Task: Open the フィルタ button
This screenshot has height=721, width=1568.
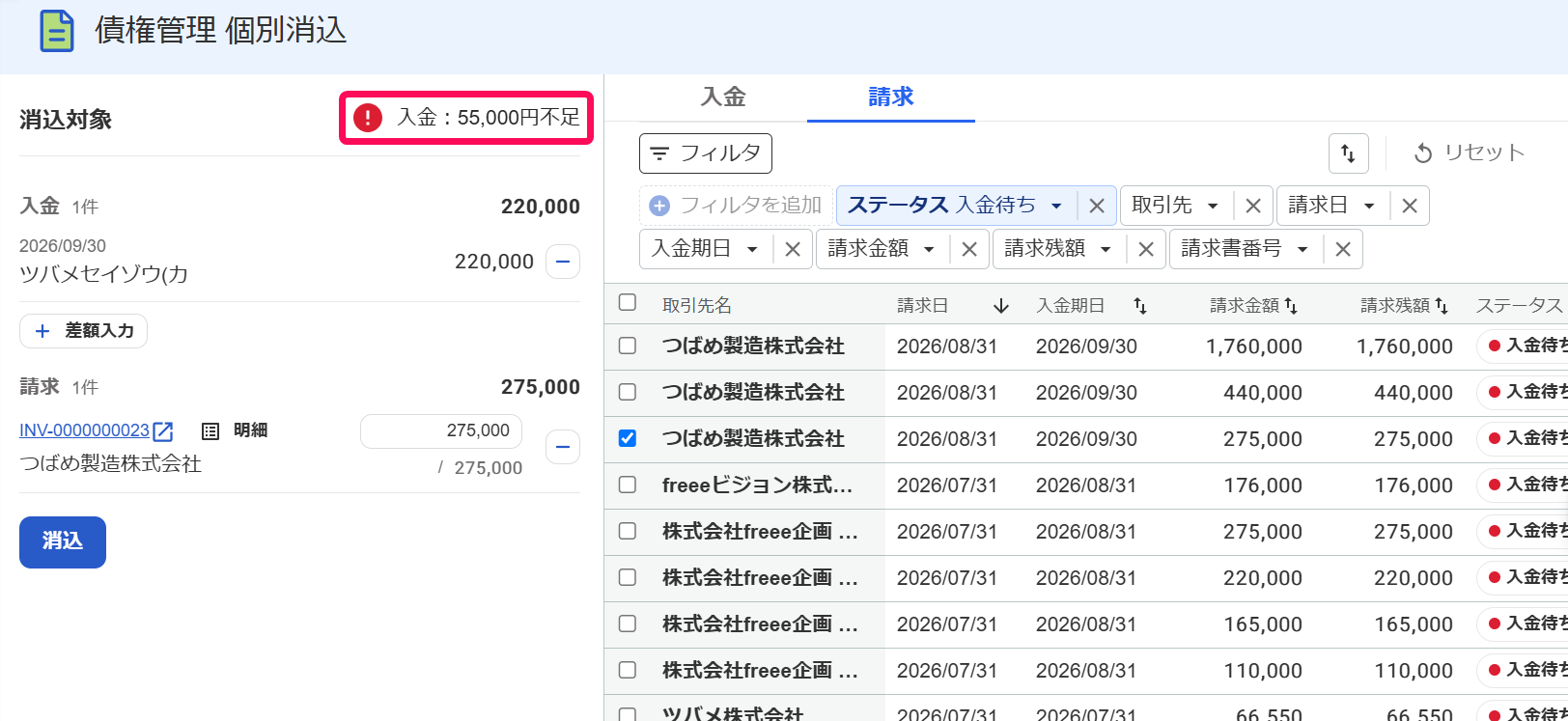Action: [x=706, y=153]
